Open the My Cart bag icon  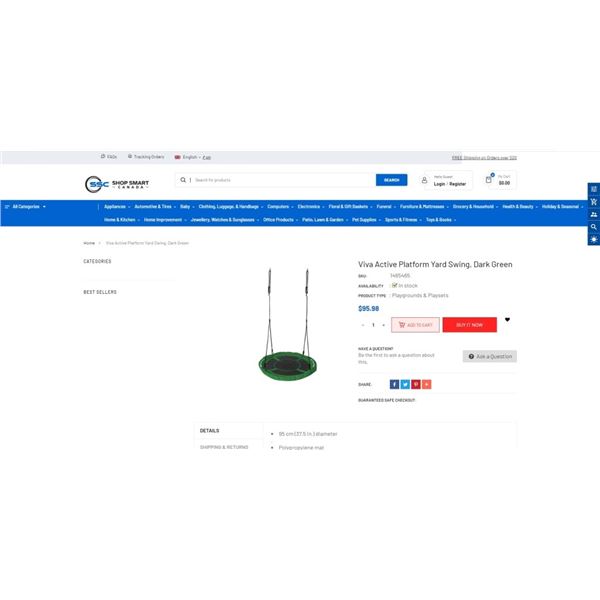pyautogui.click(x=489, y=179)
